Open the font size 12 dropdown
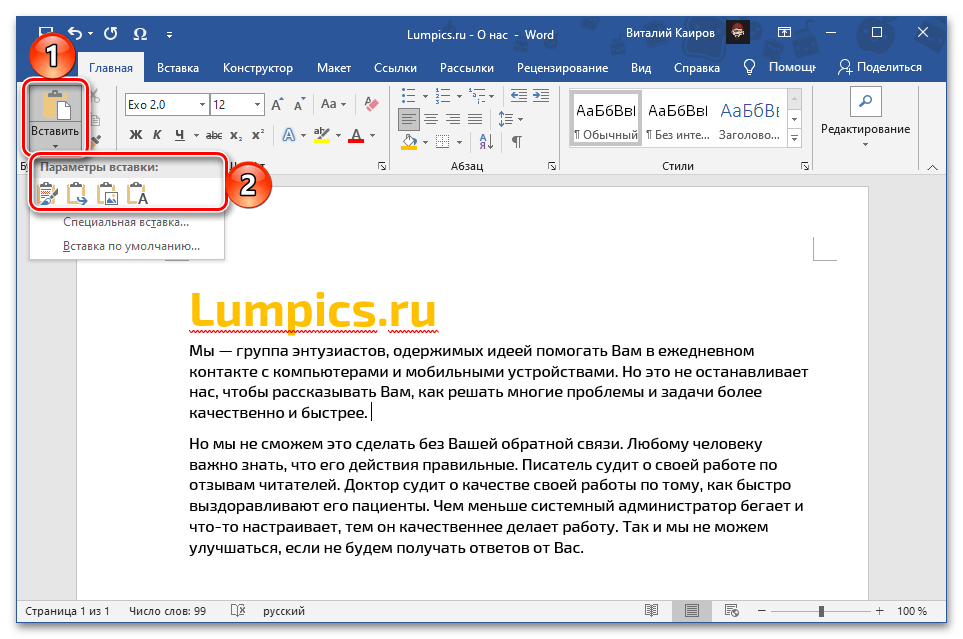The image size is (963, 639). (257, 104)
